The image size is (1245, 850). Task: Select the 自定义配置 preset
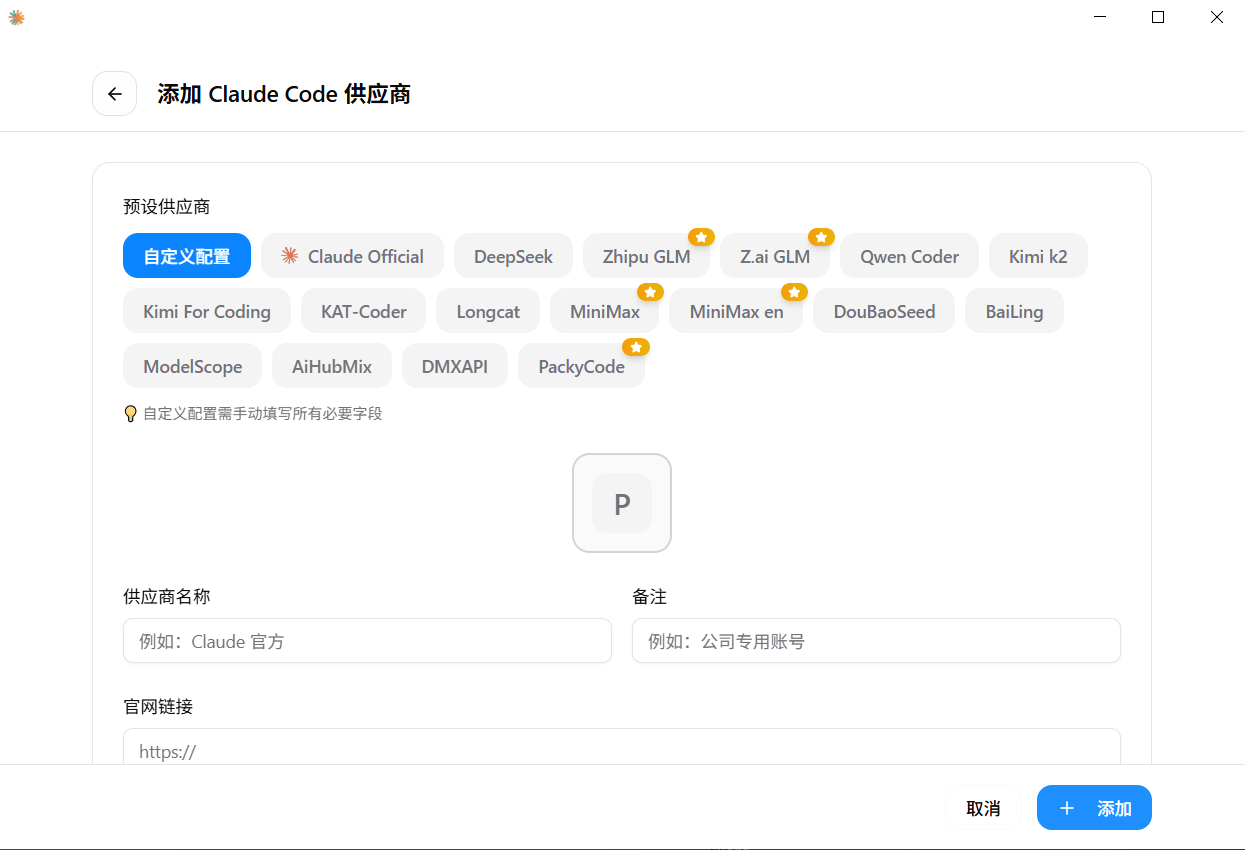coord(187,256)
